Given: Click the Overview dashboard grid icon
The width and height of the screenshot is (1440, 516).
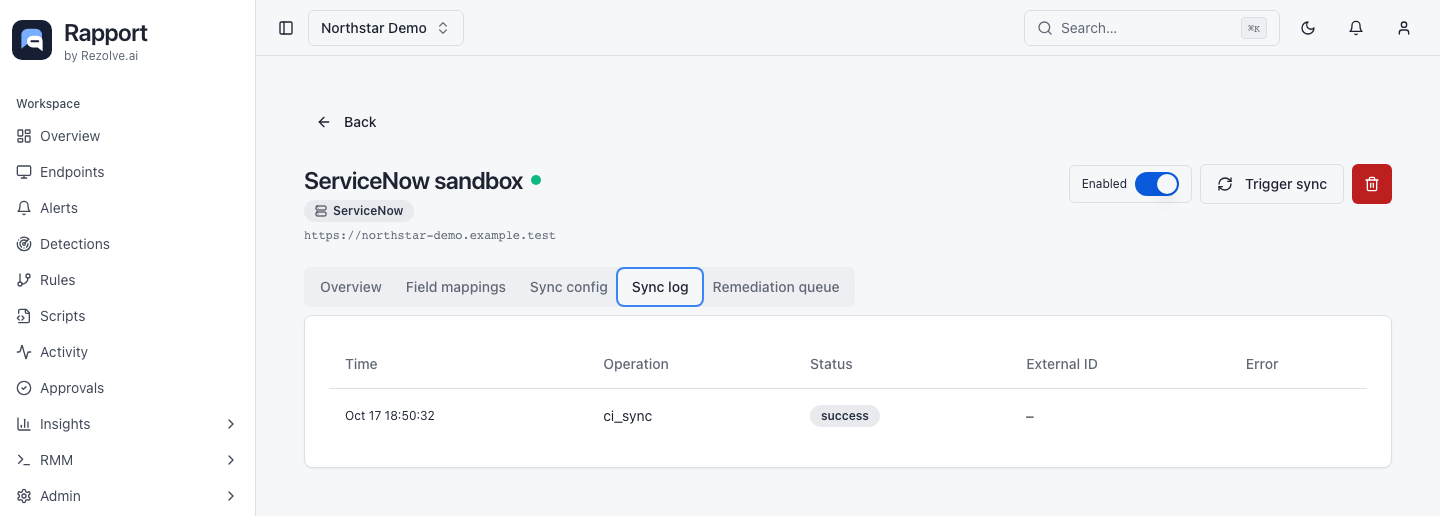Looking at the screenshot, I should pyautogui.click(x=24, y=136).
